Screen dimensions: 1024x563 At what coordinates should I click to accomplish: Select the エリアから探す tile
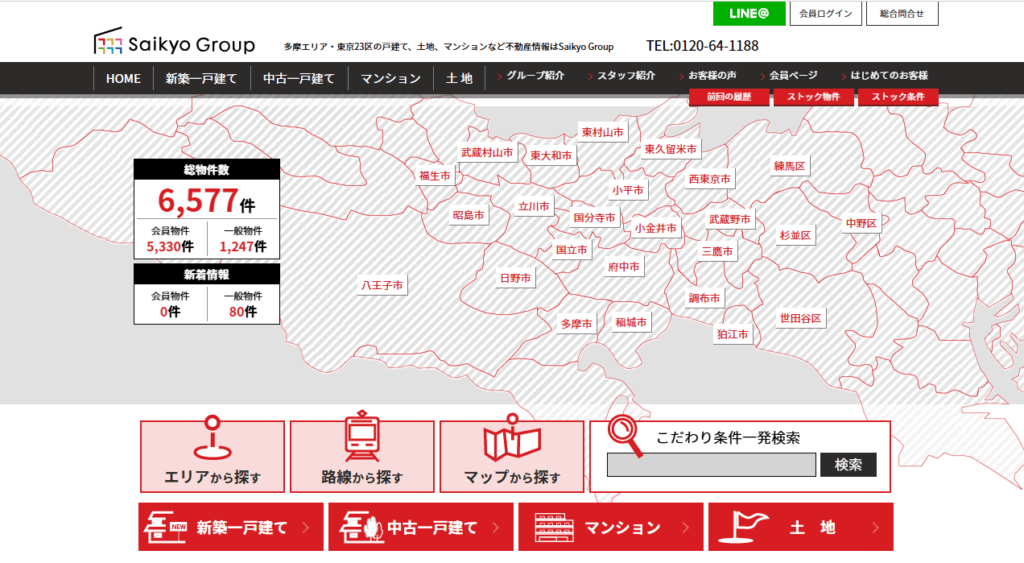point(212,456)
